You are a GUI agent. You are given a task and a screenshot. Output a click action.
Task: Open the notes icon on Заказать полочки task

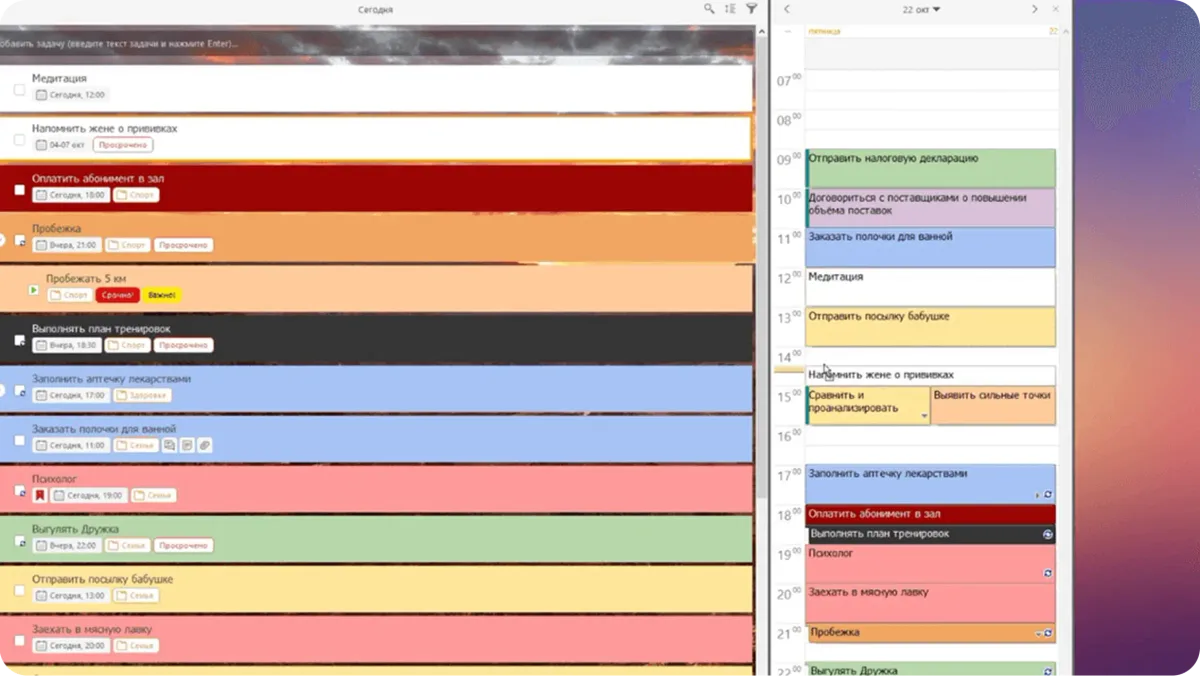[x=187, y=445]
